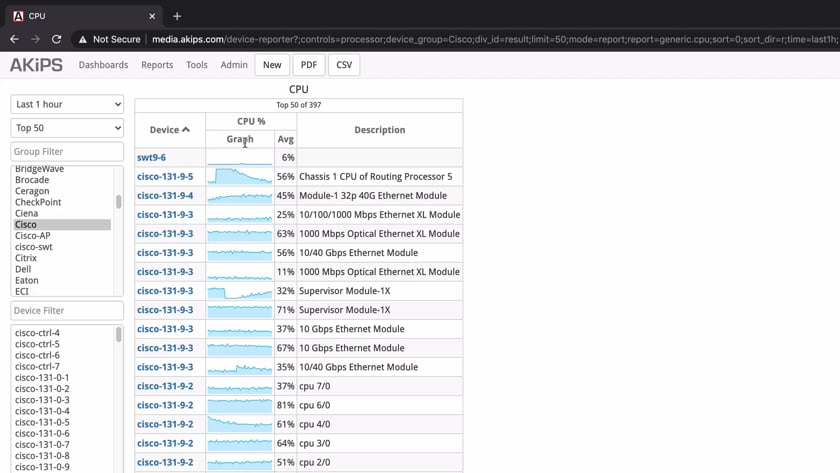Select cisco-131-0-8 in device list
The width and height of the screenshot is (840, 473).
[x=42, y=456]
